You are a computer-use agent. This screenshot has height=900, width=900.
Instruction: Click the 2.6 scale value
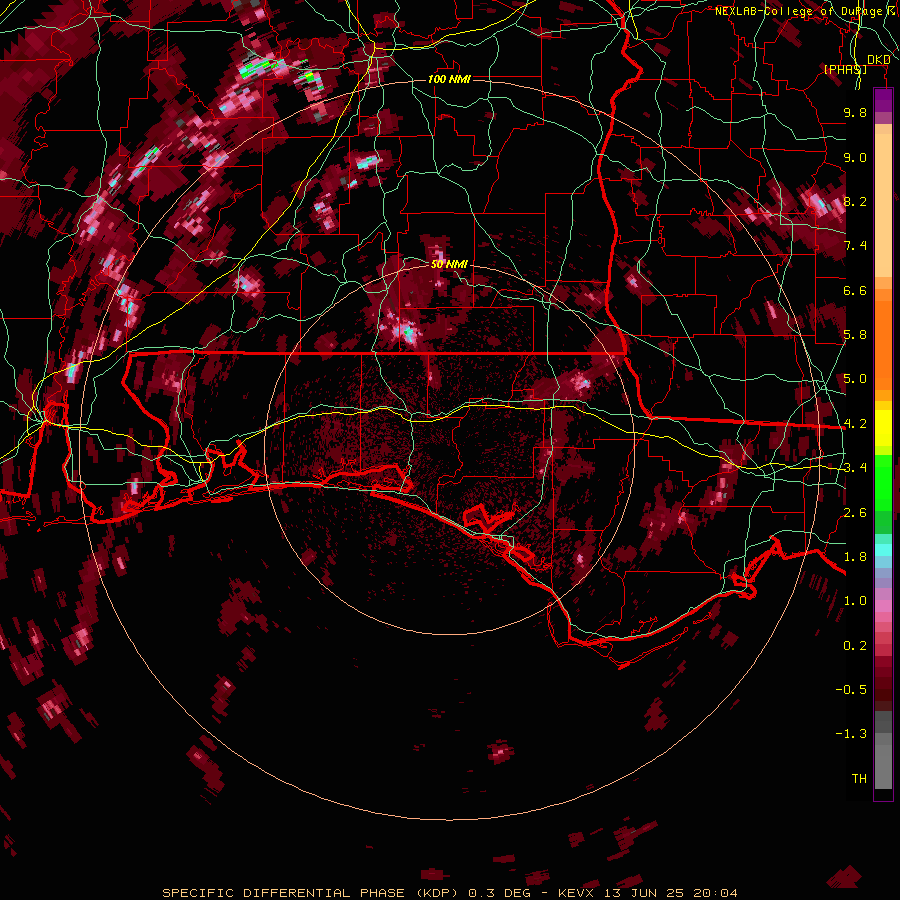855,513
